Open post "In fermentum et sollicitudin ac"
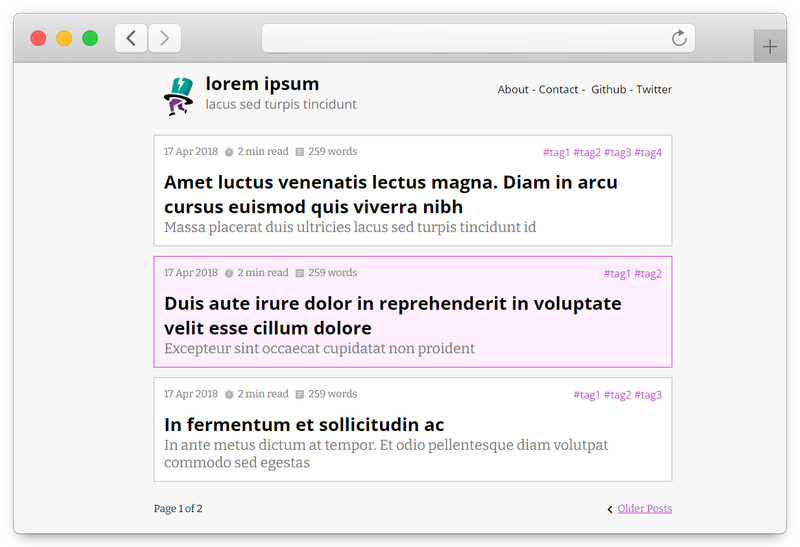The width and height of the screenshot is (800, 547). click(304, 425)
